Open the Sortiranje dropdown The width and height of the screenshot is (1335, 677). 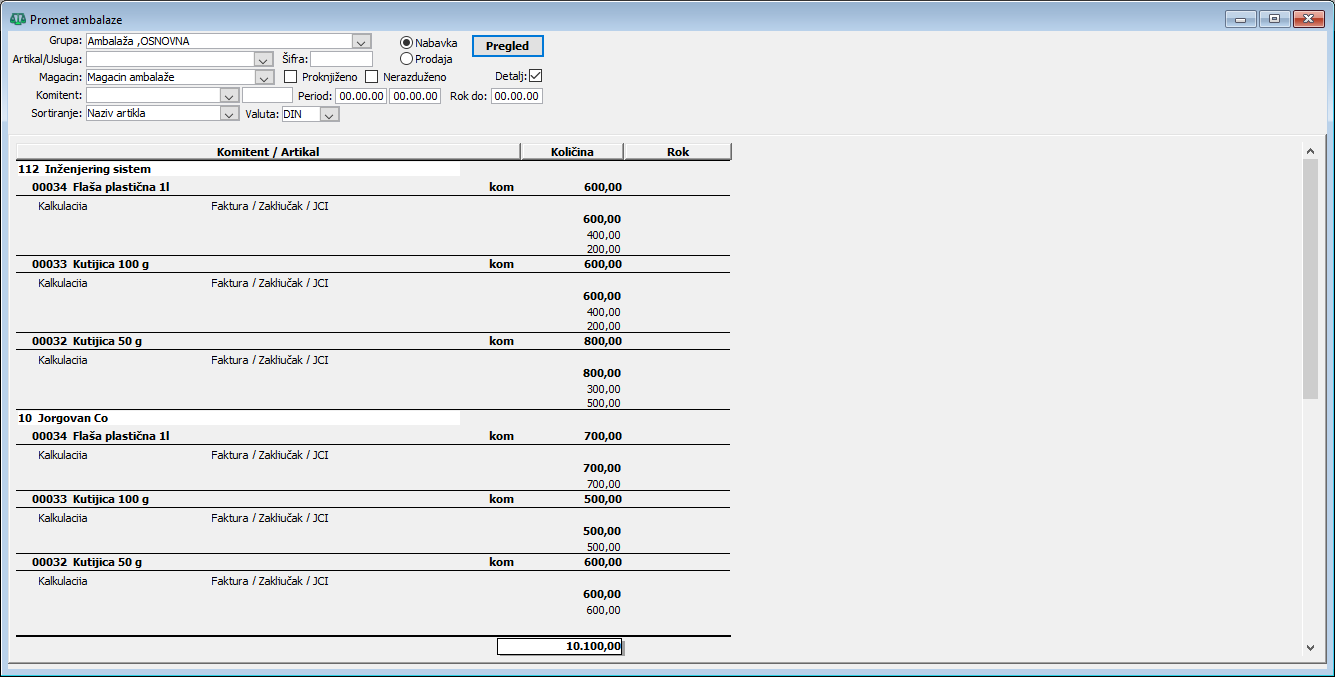point(228,114)
